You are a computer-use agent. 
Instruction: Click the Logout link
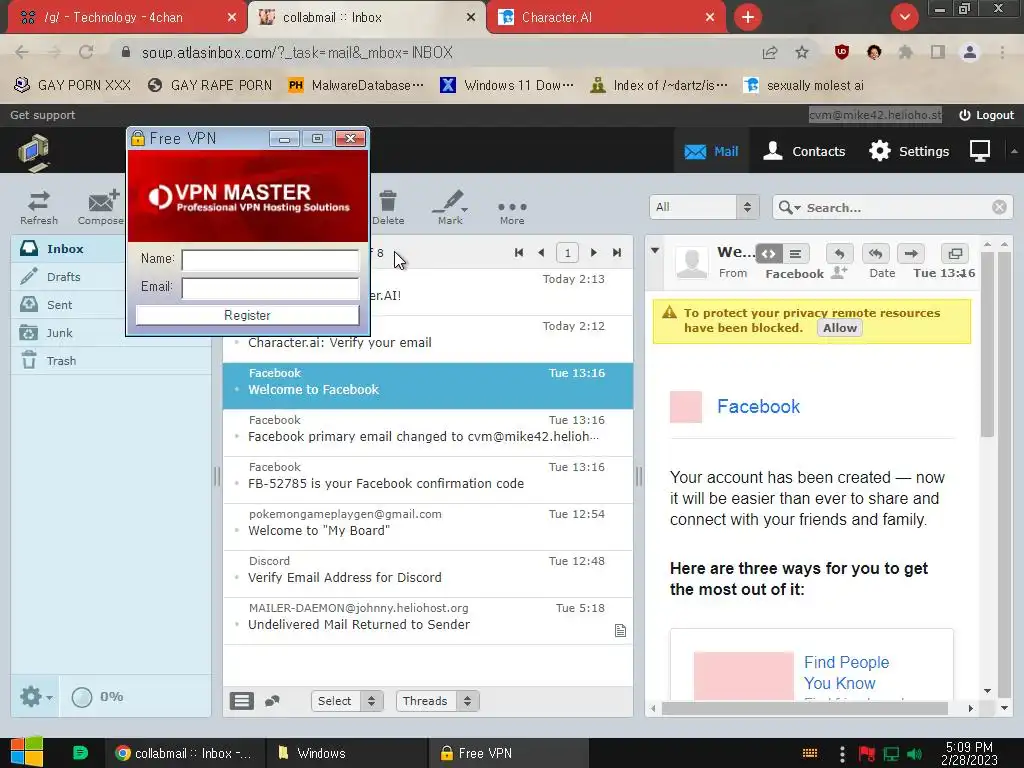[x=986, y=115]
